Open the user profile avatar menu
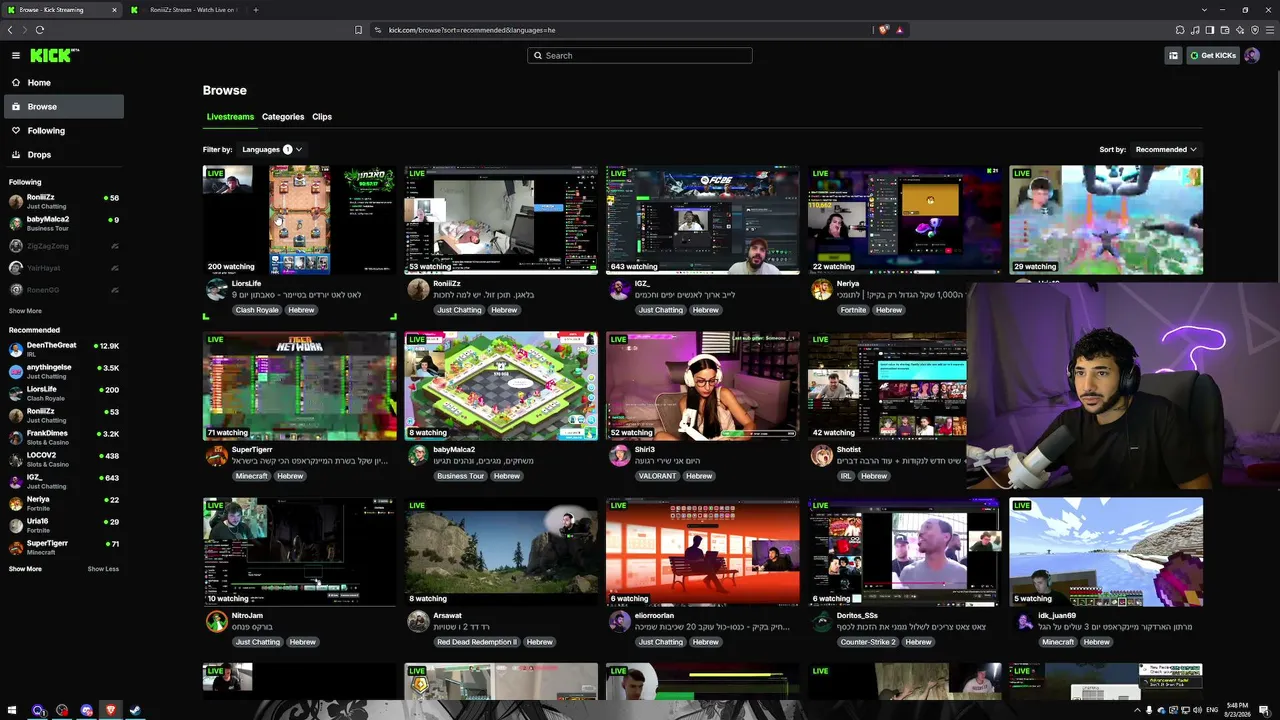 point(1252,56)
